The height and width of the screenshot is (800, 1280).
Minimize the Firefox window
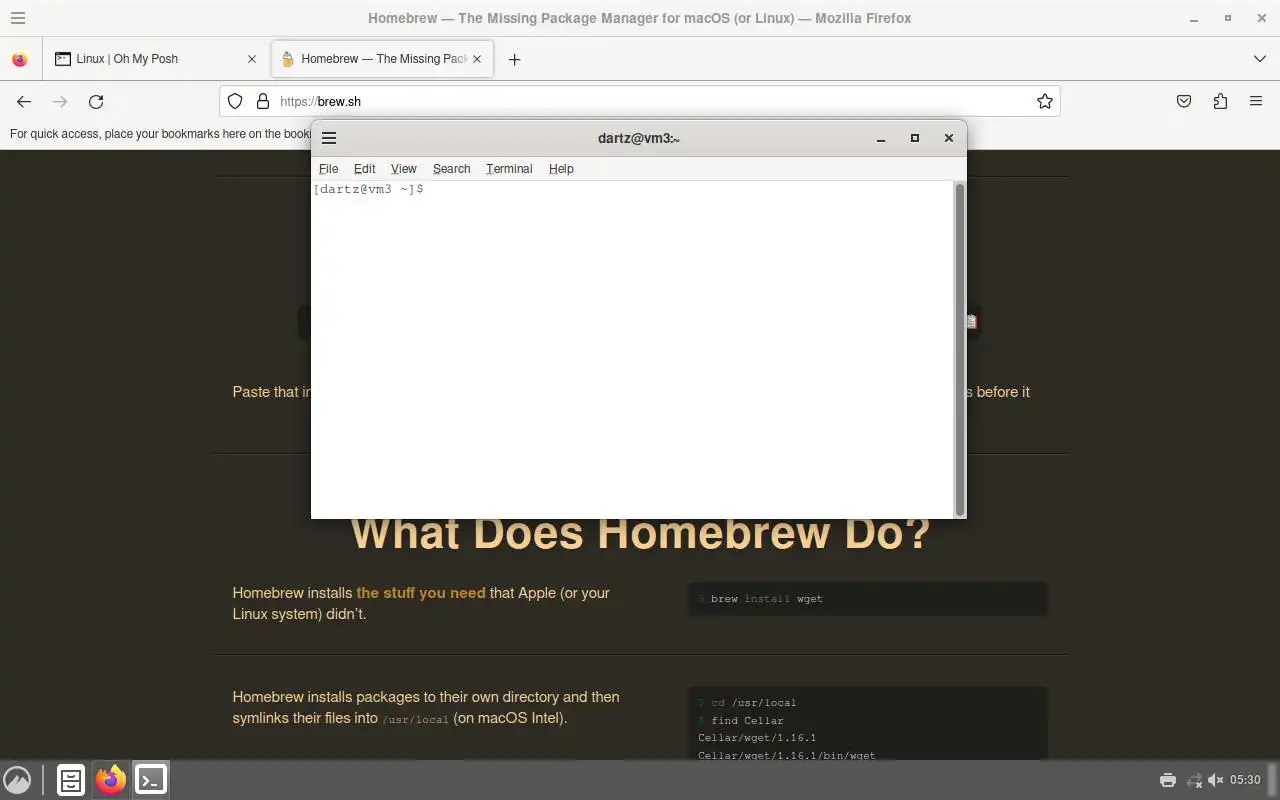point(1194,18)
